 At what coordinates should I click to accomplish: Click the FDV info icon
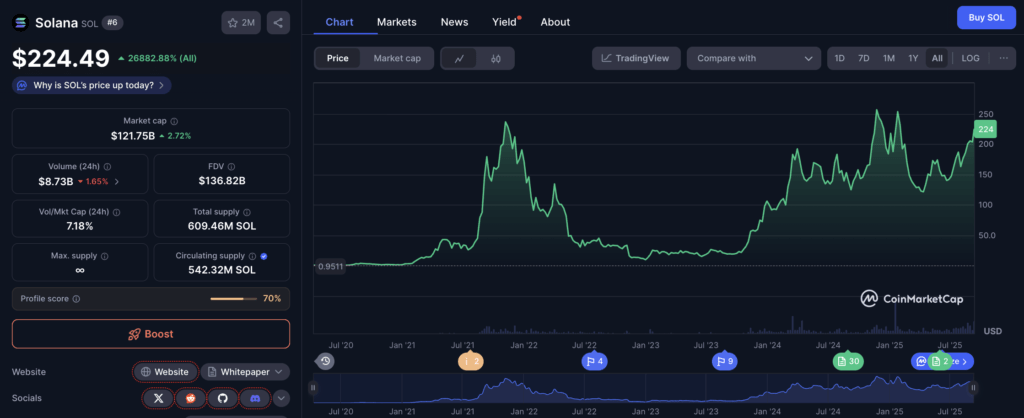[x=231, y=167]
